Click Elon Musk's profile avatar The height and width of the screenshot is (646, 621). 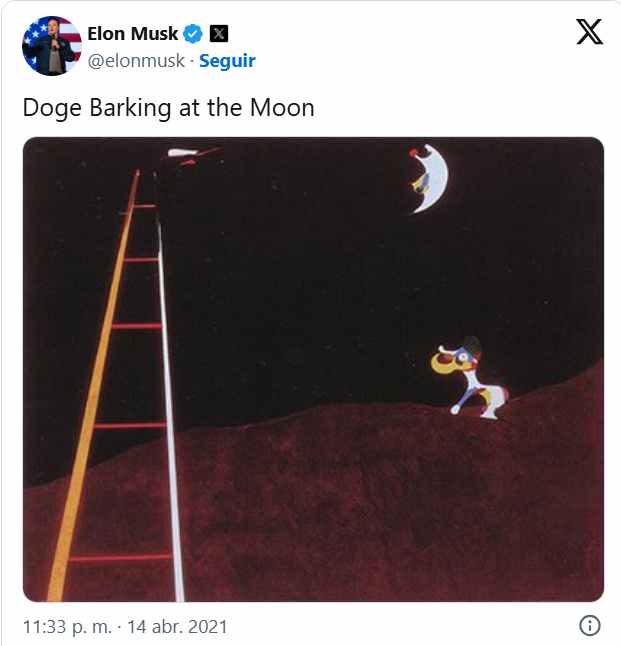click(52, 46)
